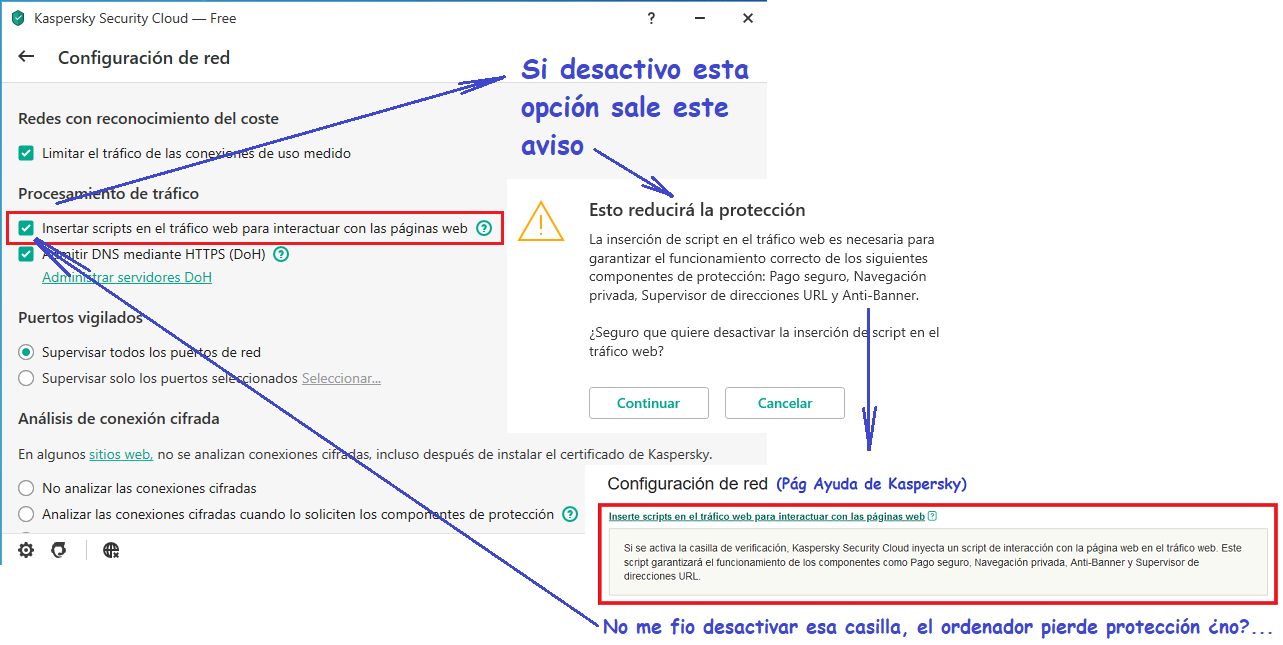This screenshot has width=1283, height=645.
Task: Click Redes con reconocimiento del coste heading
Action: [x=148, y=118]
